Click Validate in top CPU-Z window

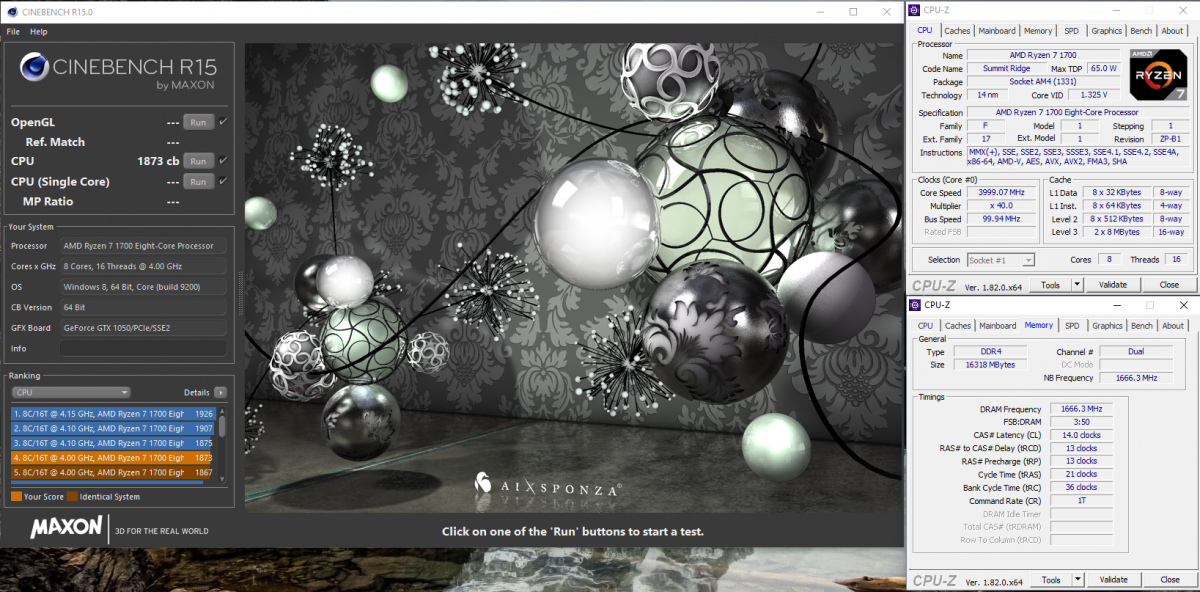click(1113, 285)
